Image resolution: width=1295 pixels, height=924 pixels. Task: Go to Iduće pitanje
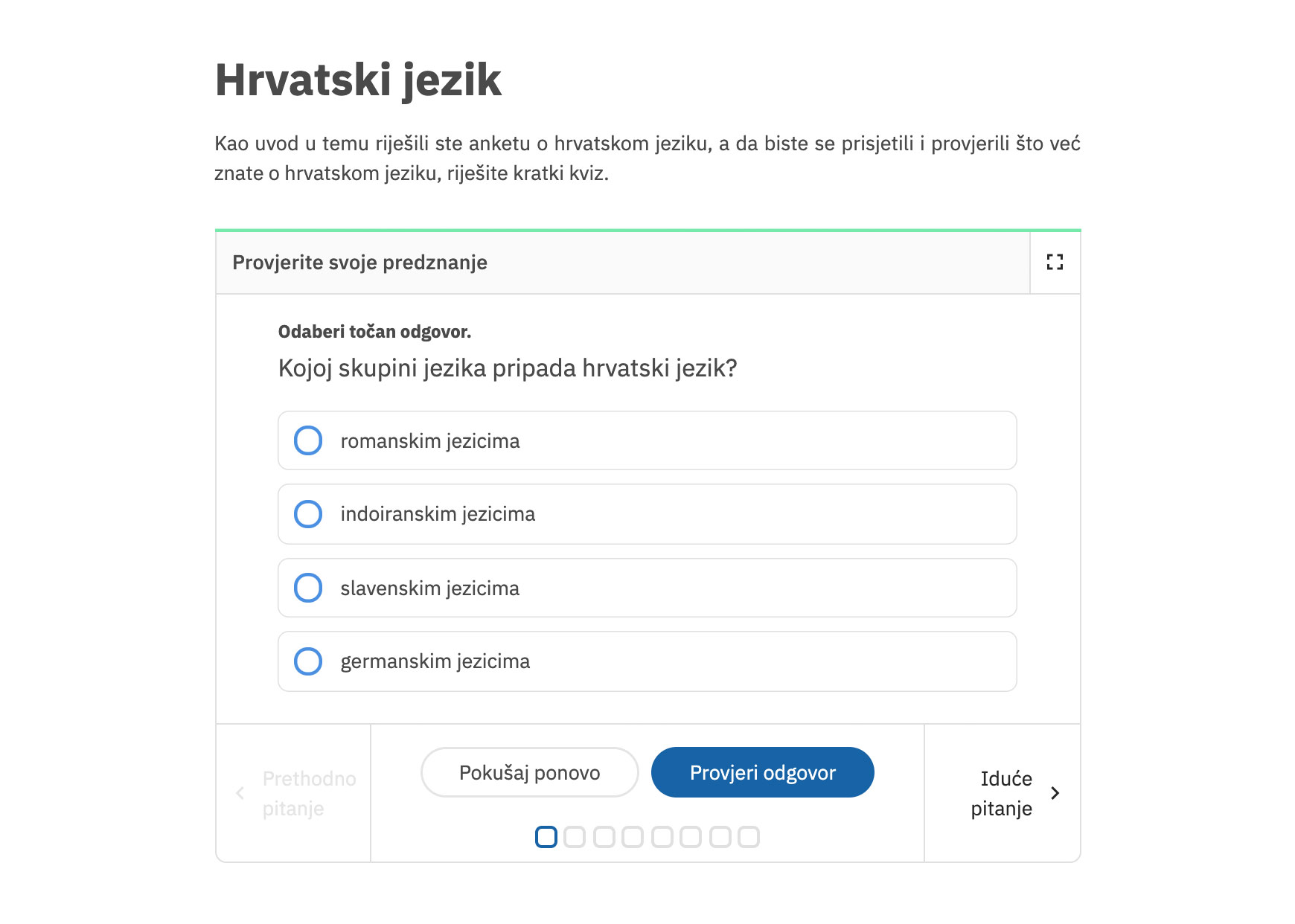tap(1002, 793)
